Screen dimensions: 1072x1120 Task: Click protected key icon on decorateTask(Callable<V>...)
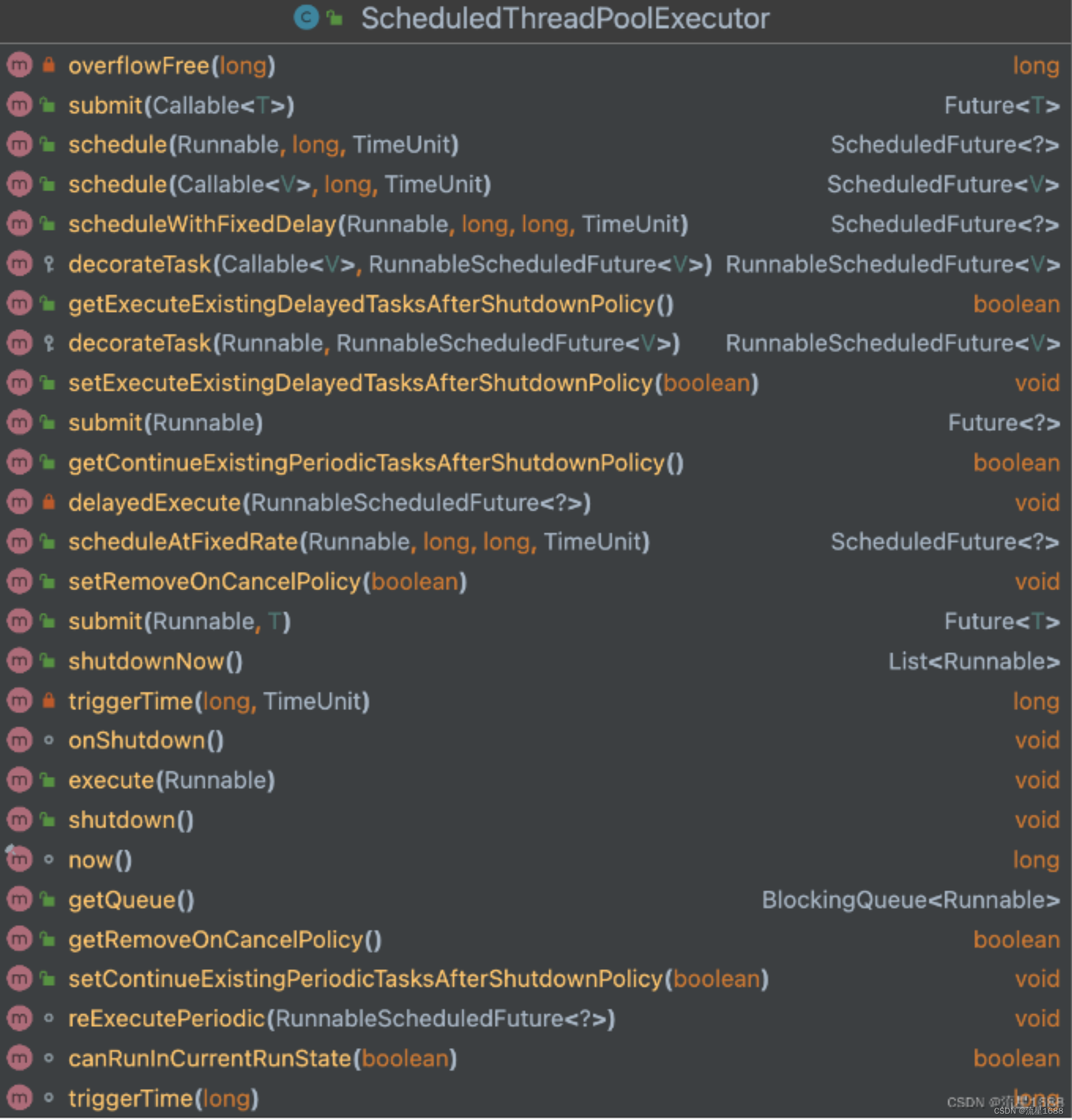[48, 264]
